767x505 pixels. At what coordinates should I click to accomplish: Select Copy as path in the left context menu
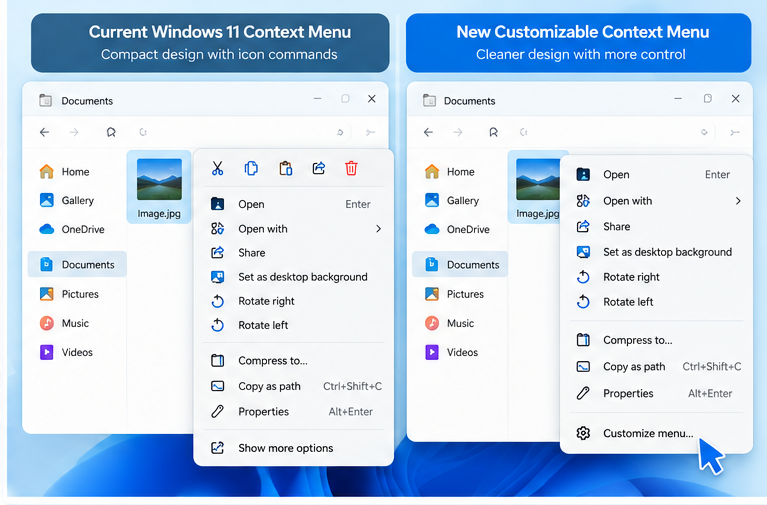point(293,386)
